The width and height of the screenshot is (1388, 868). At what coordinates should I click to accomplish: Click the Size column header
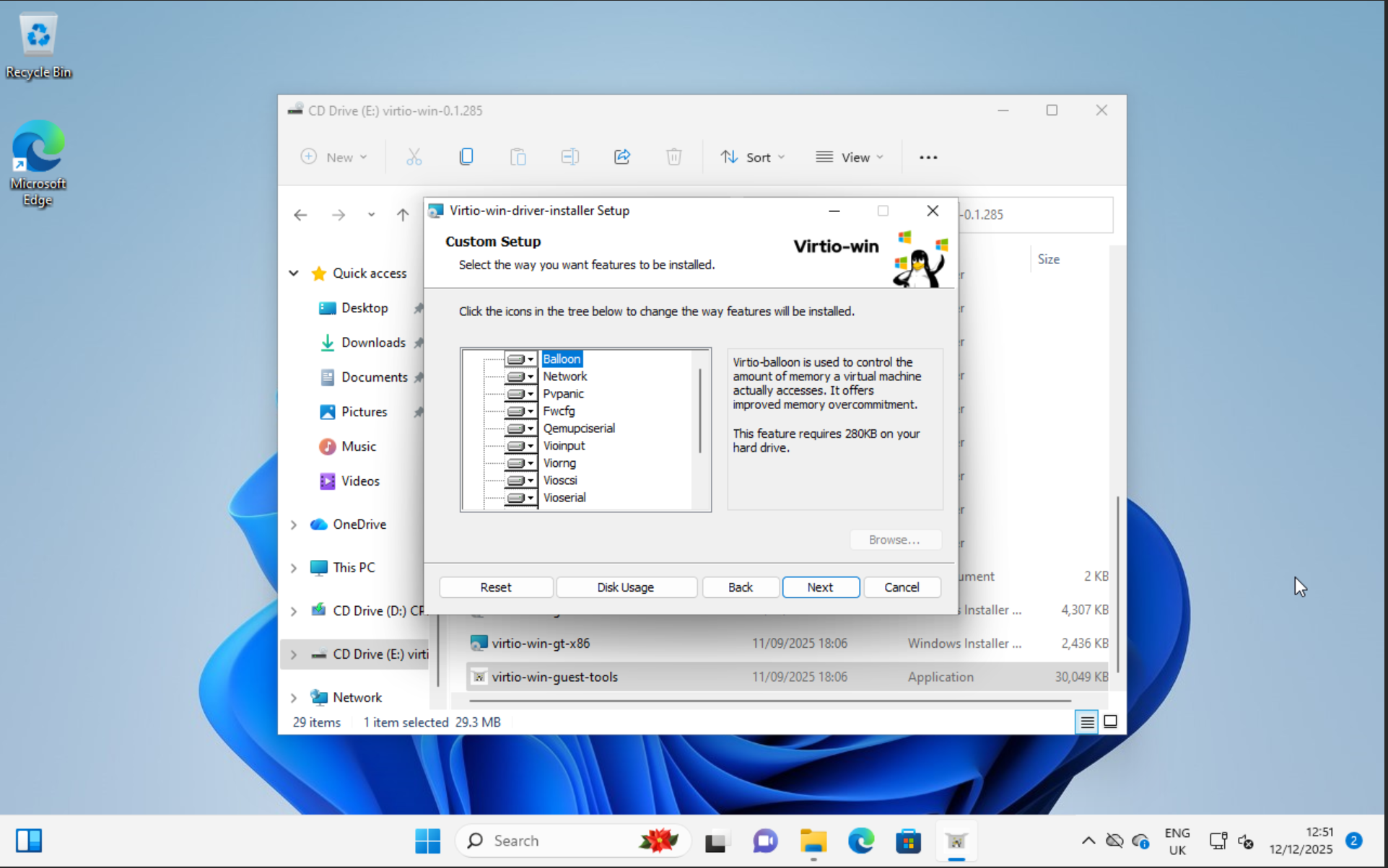coord(1049,259)
